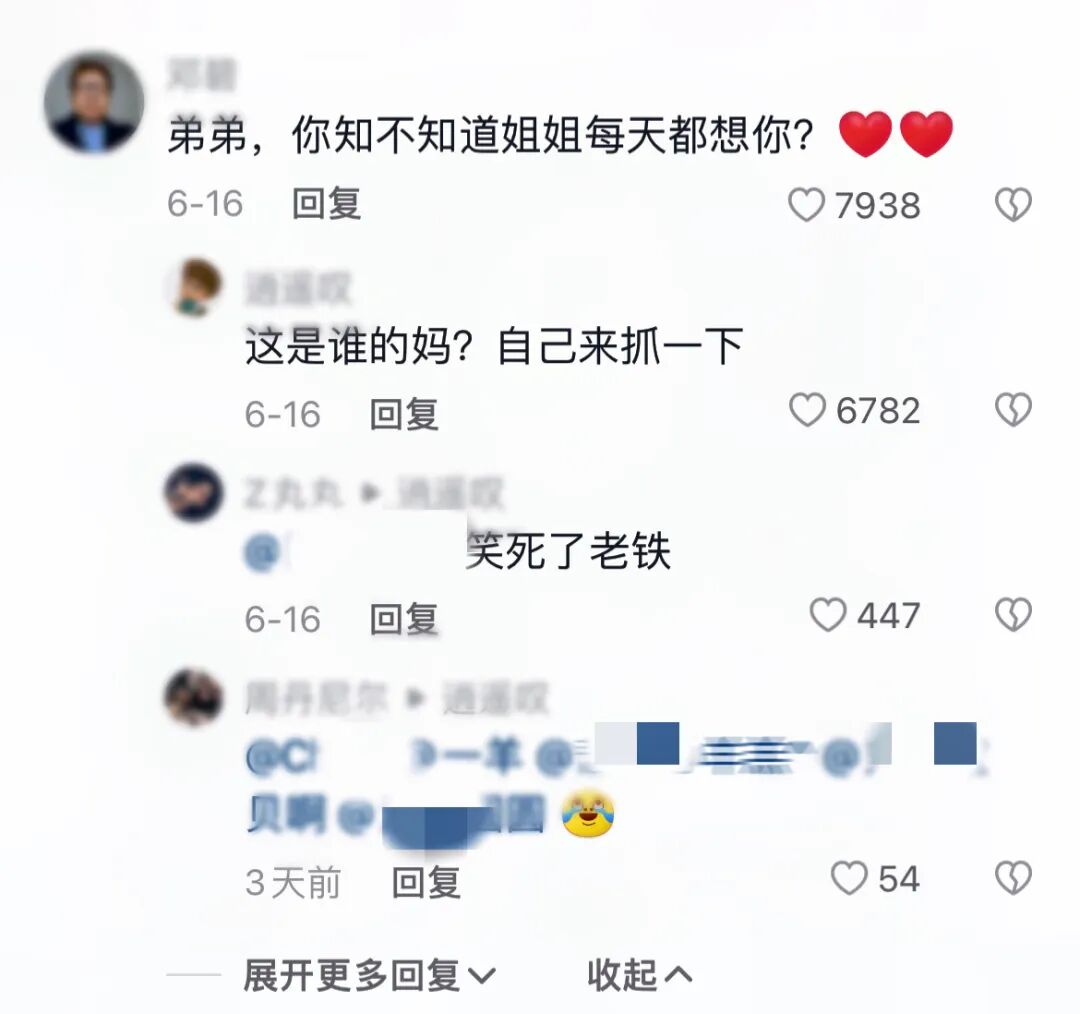Dislike the reply with 54 likes

[1013, 878]
